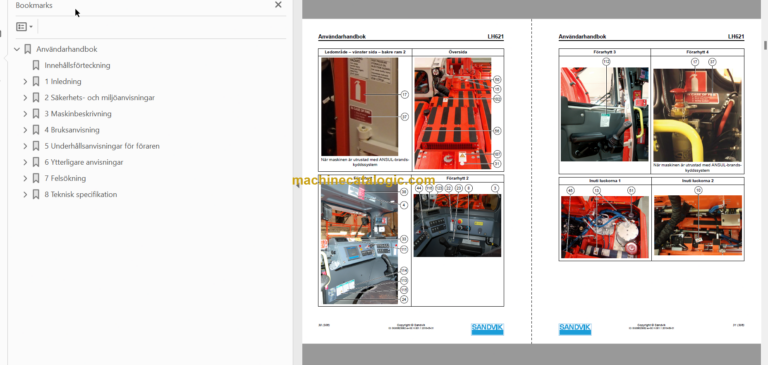The height and width of the screenshot is (365, 768).
Task: Expand the 7 Felsökning bookmark
Action: click(x=25, y=178)
